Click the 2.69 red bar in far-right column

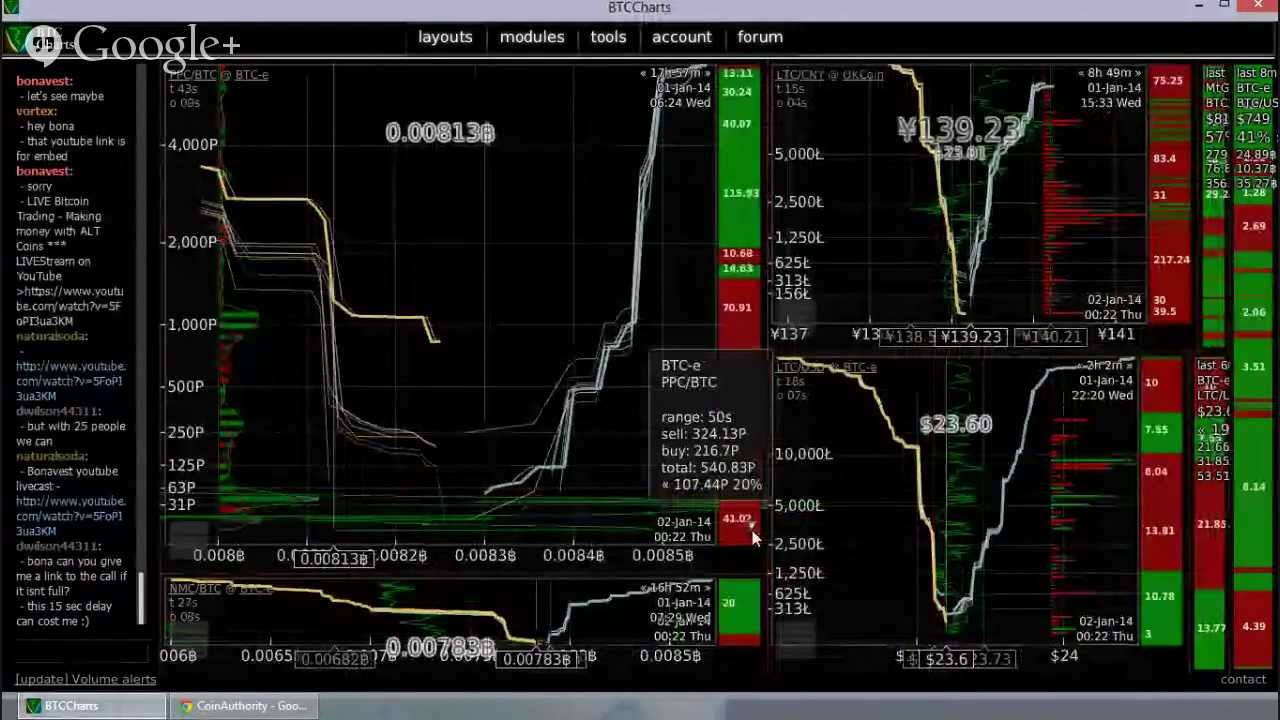click(1253, 227)
